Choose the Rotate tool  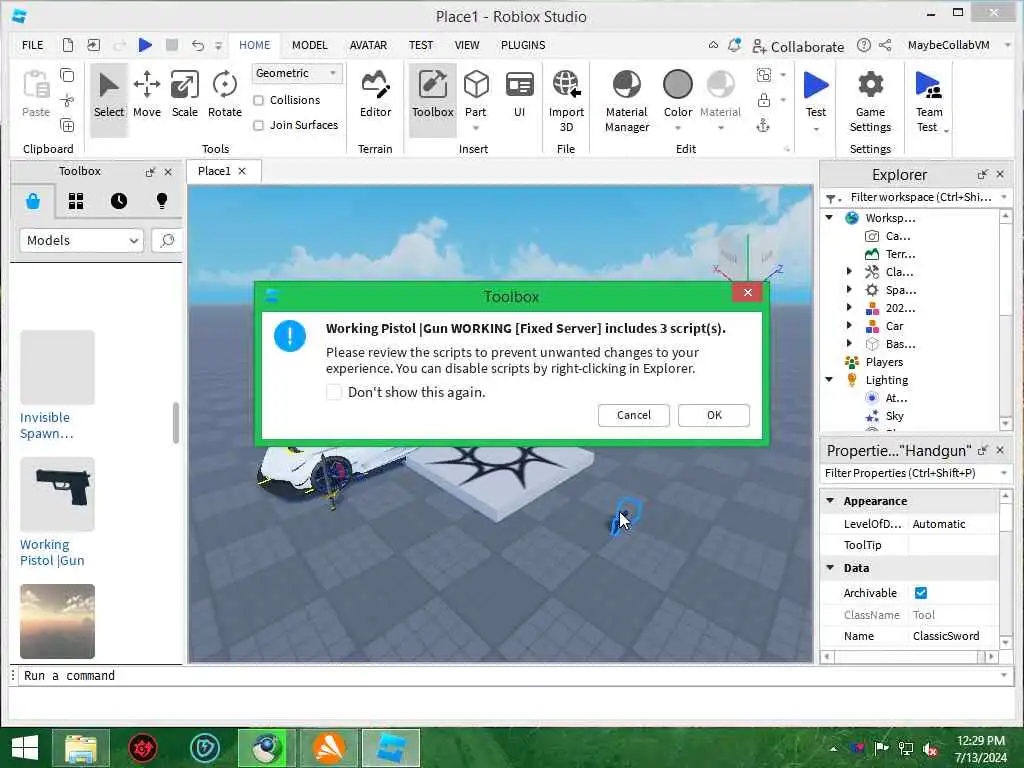[x=225, y=95]
